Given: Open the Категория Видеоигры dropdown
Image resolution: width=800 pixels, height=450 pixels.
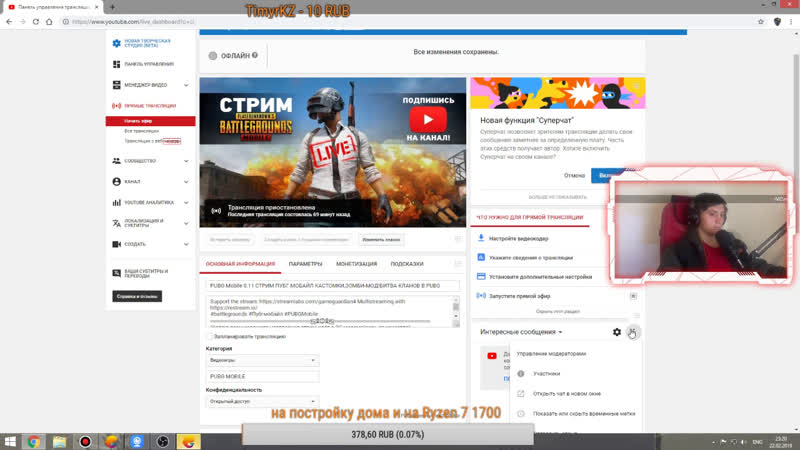Looking at the screenshot, I should tap(262, 360).
